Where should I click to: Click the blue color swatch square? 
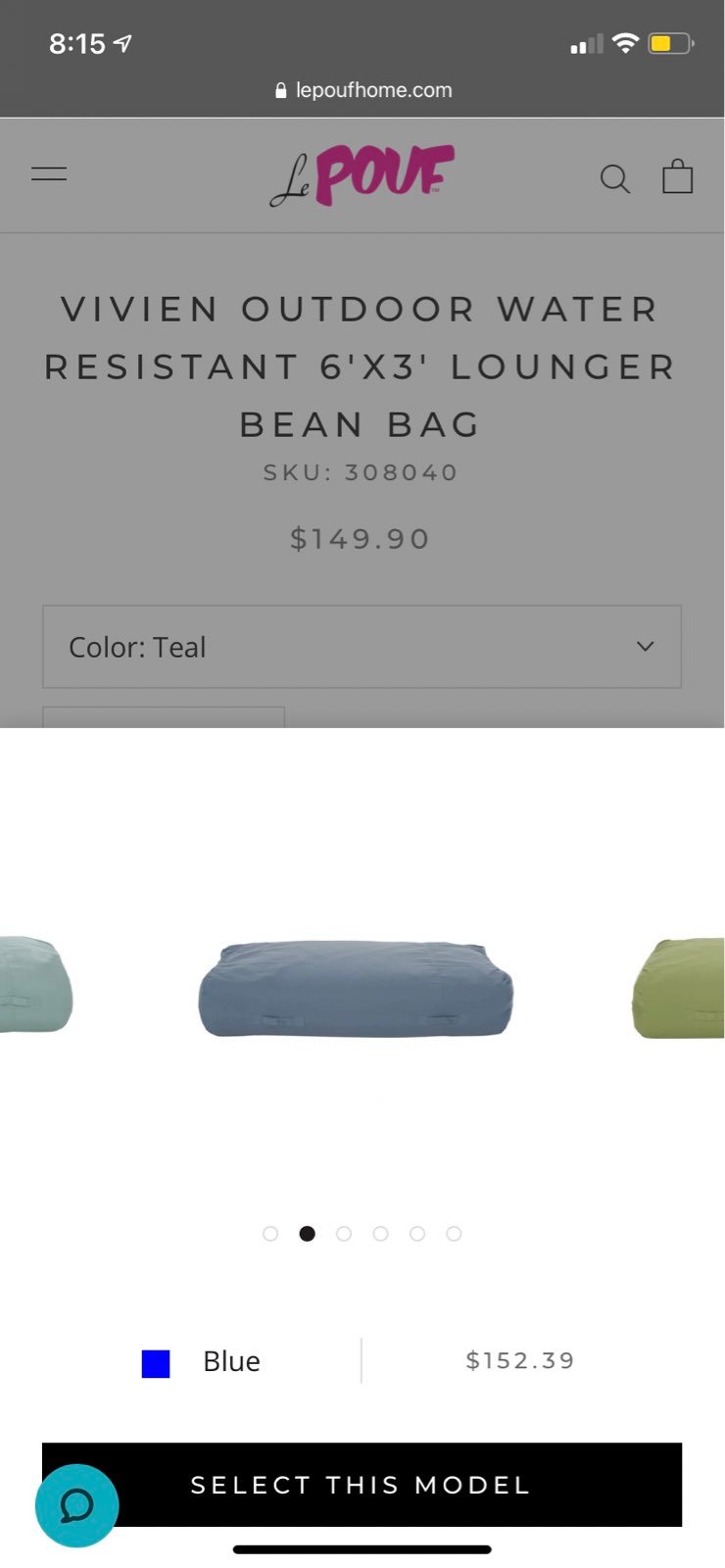pos(156,1363)
